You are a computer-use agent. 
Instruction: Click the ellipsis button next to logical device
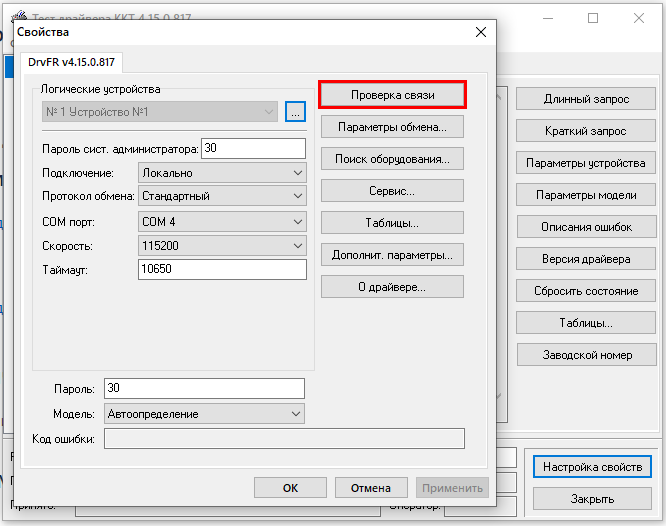[294, 112]
